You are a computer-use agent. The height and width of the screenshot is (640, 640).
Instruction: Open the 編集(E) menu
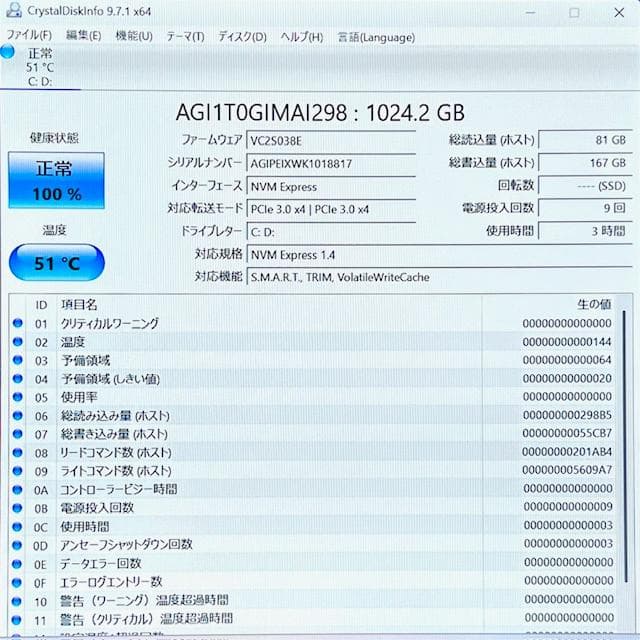coord(83,36)
